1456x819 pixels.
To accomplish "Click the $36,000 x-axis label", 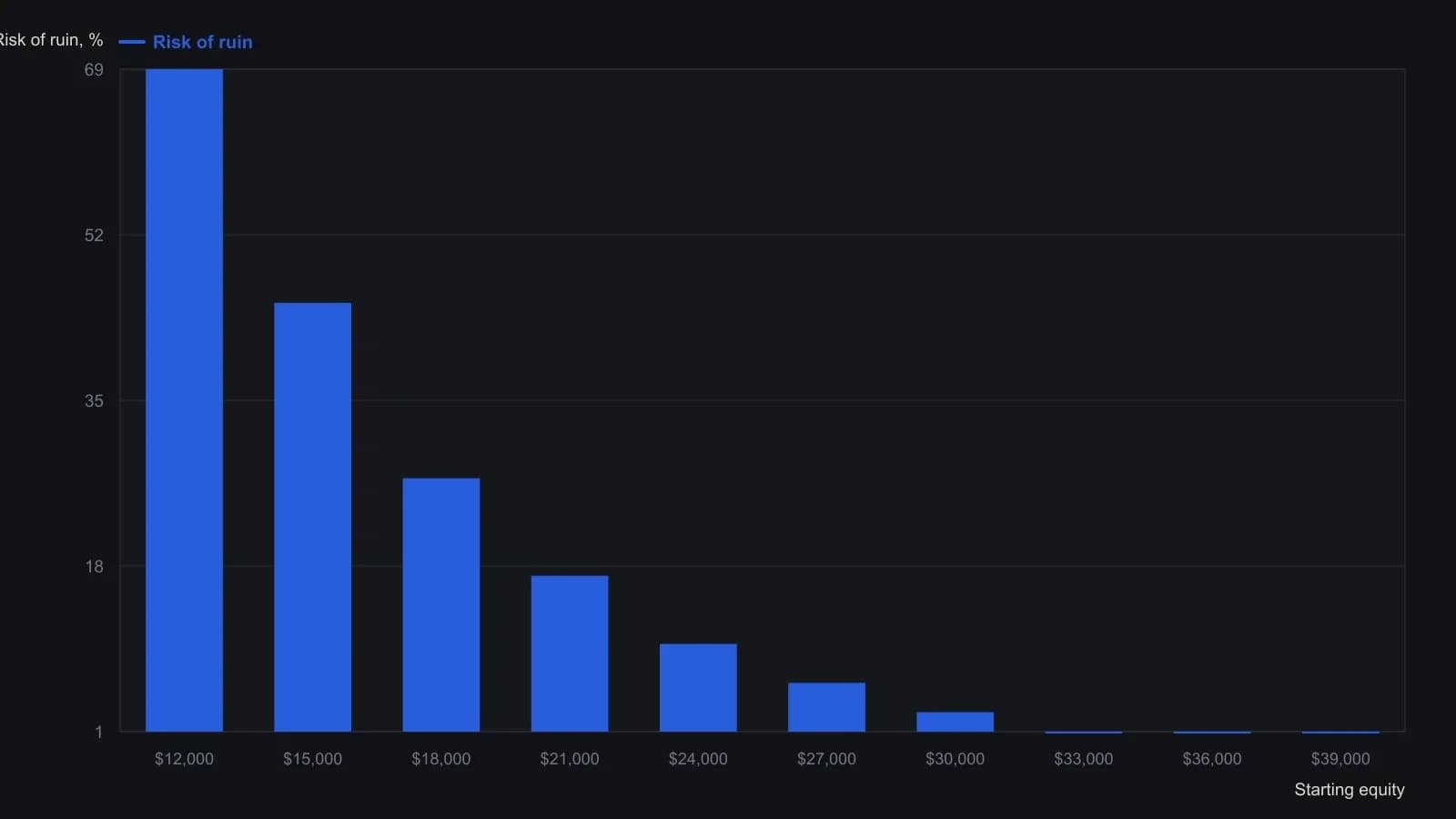I will tap(1212, 759).
